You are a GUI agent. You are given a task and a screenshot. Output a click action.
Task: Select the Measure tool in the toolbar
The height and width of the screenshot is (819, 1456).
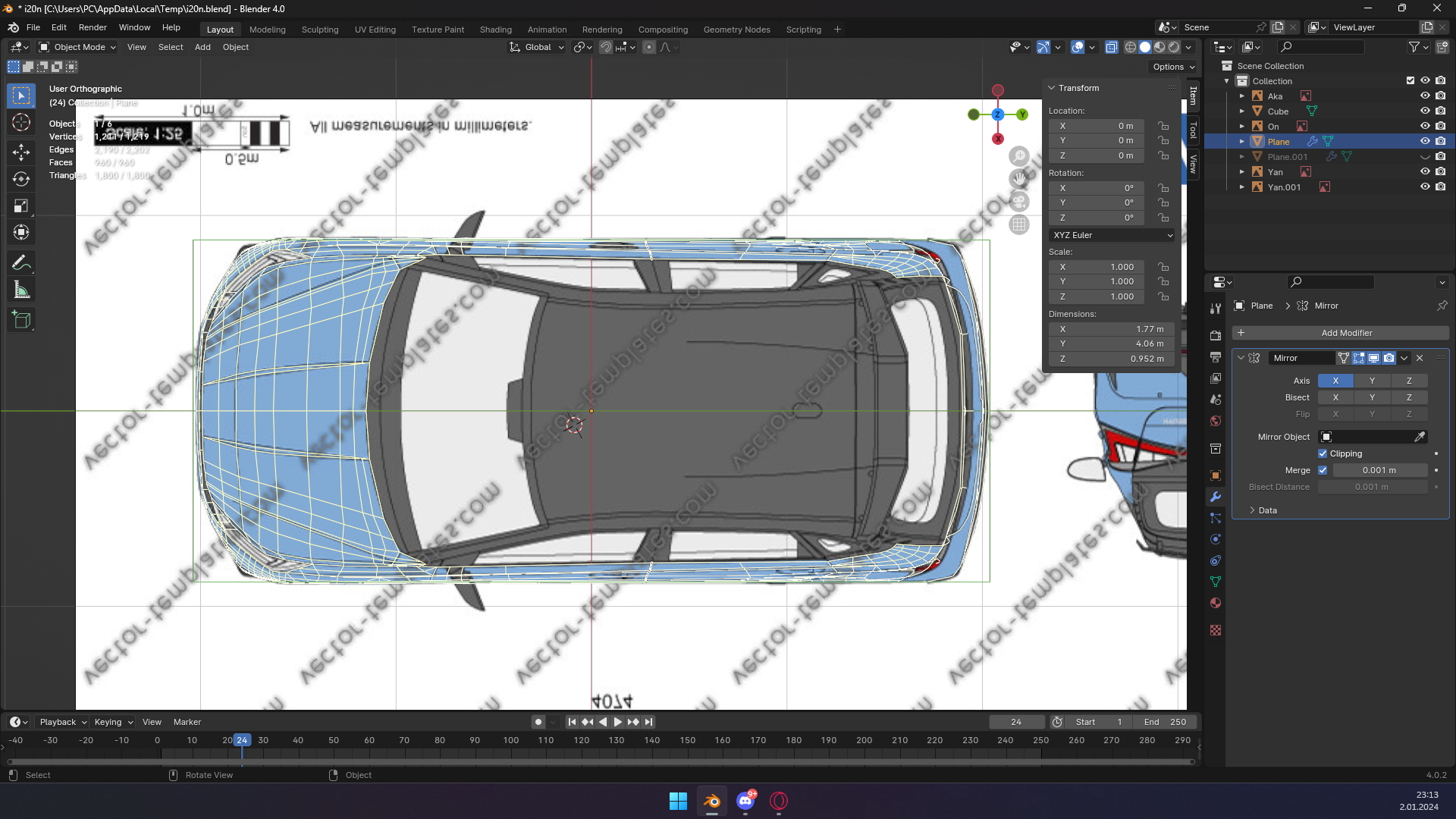pos(21,290)
